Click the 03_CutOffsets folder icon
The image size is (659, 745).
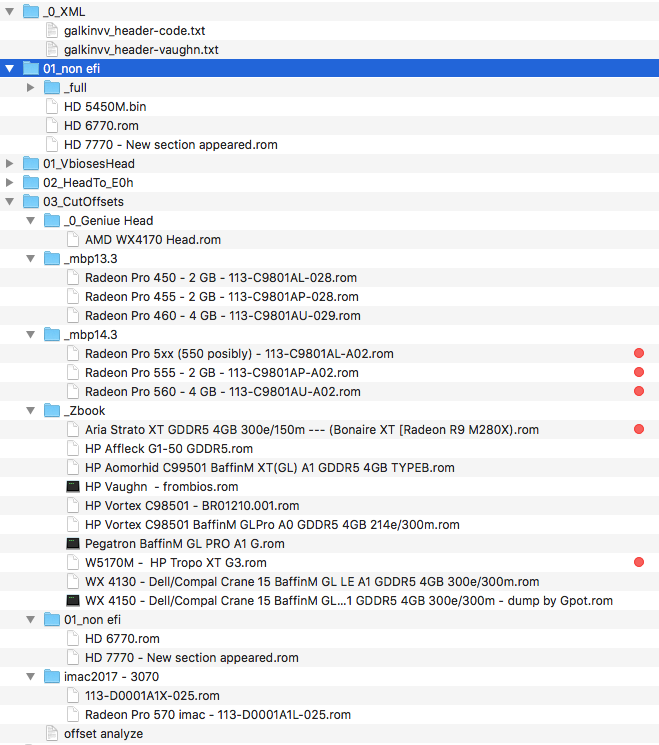tap(31, 201)
